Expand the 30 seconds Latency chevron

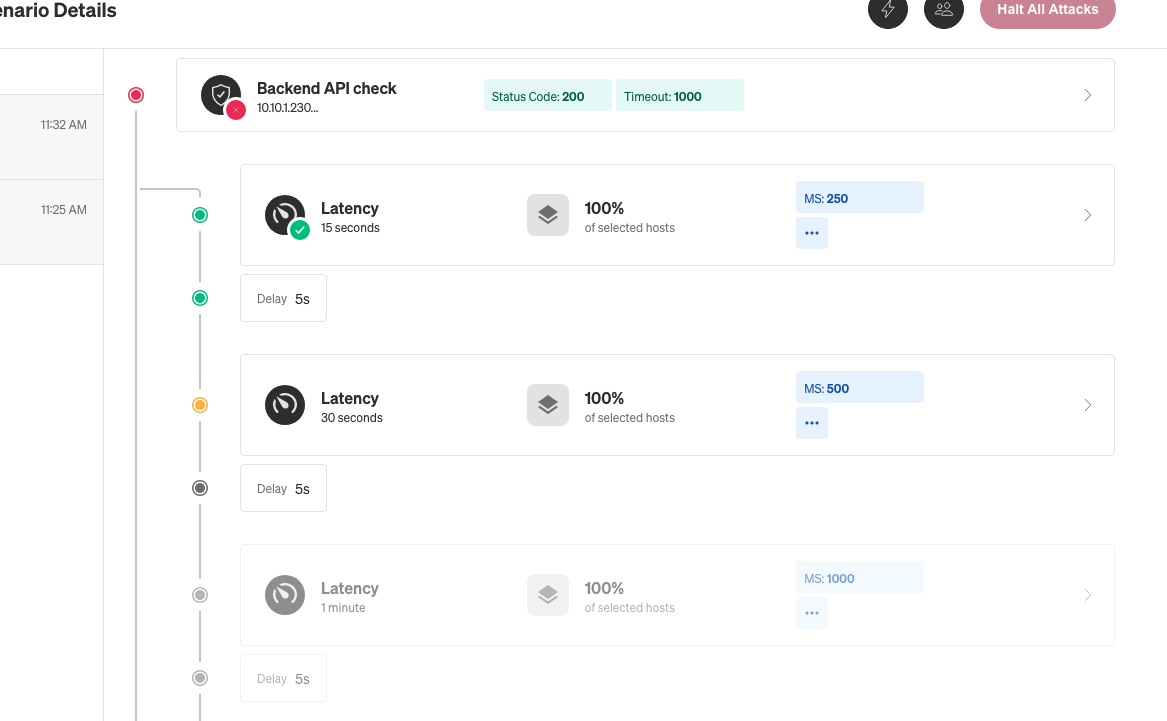(1088, 406)
